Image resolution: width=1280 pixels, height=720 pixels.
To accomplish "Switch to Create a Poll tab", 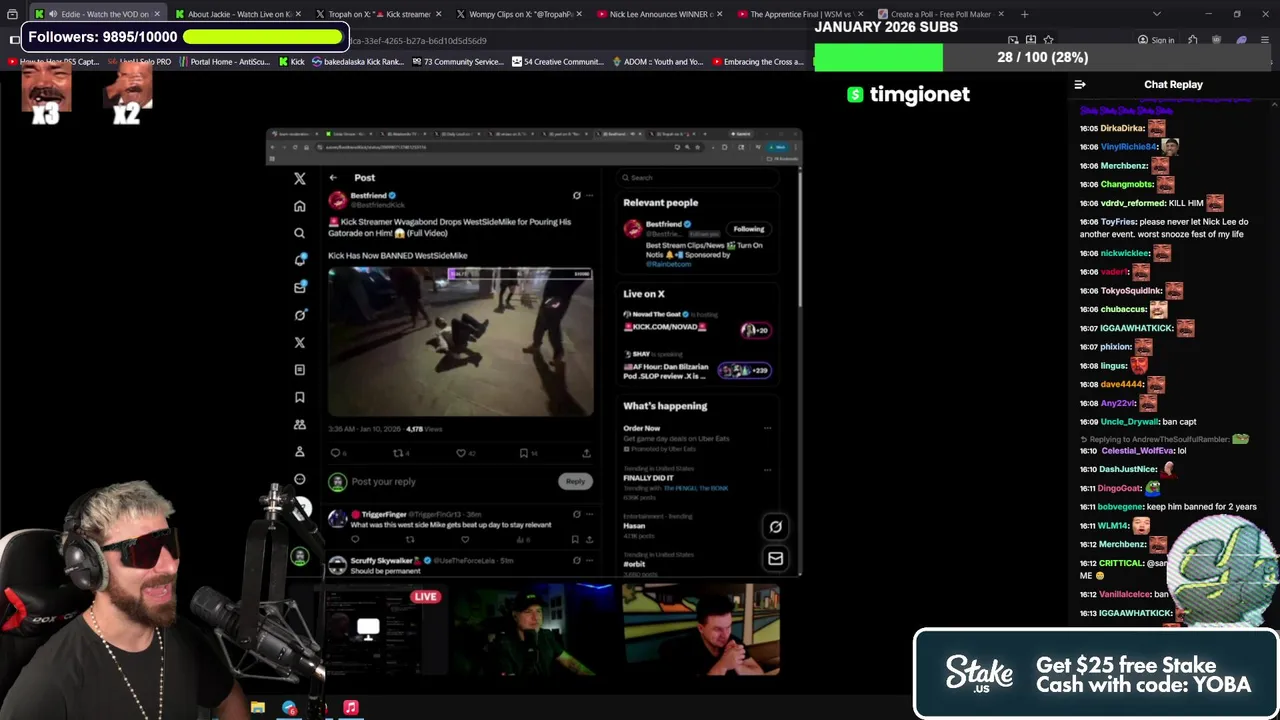I will click(941, 14).
